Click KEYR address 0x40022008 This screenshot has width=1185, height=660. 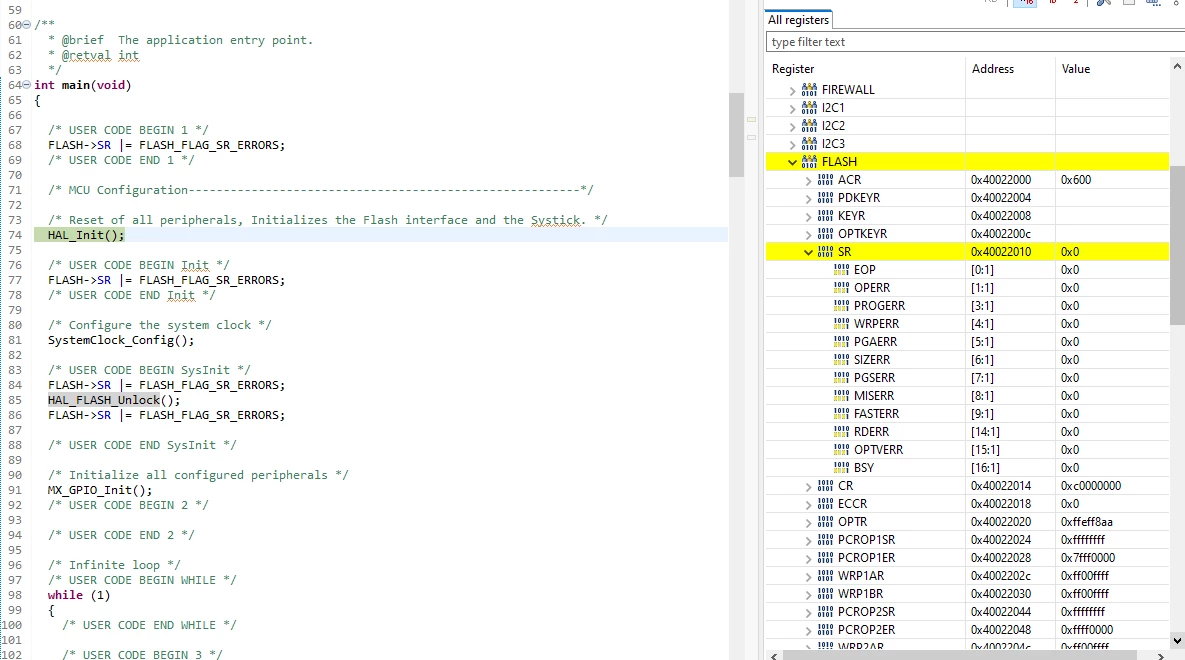click(1001, 215)
